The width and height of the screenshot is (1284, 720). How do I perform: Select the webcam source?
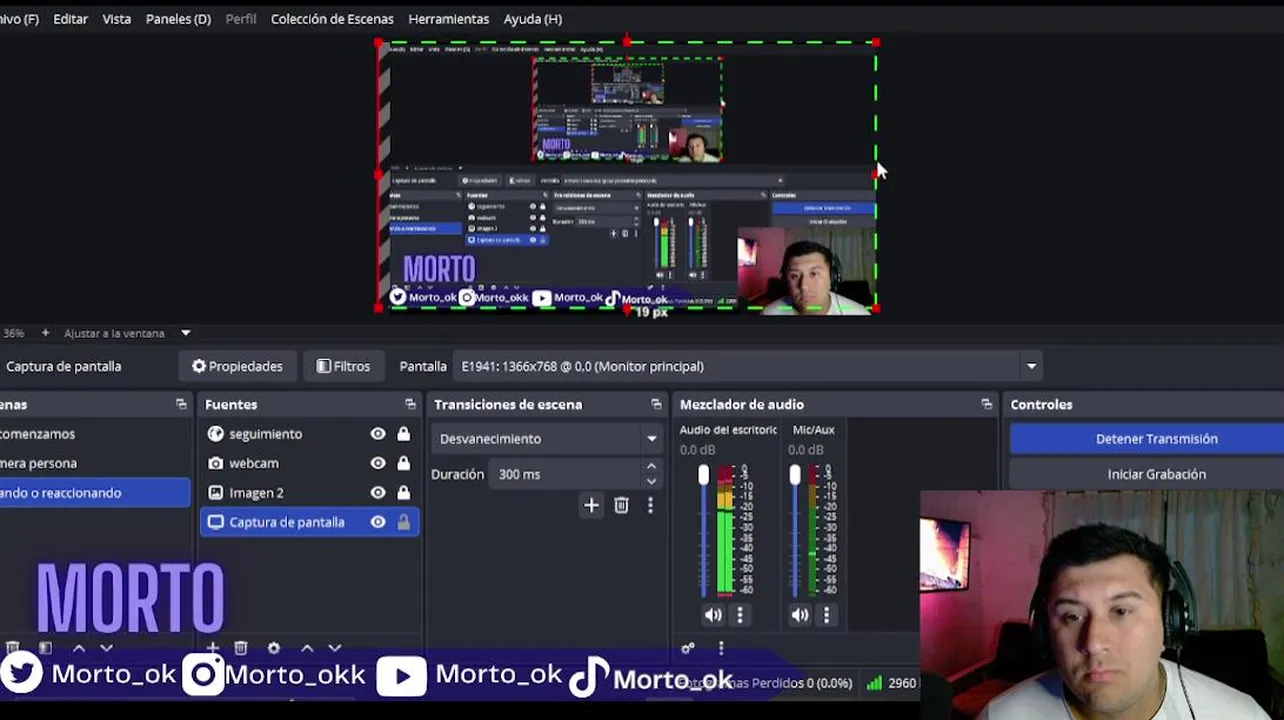point(253,463)
